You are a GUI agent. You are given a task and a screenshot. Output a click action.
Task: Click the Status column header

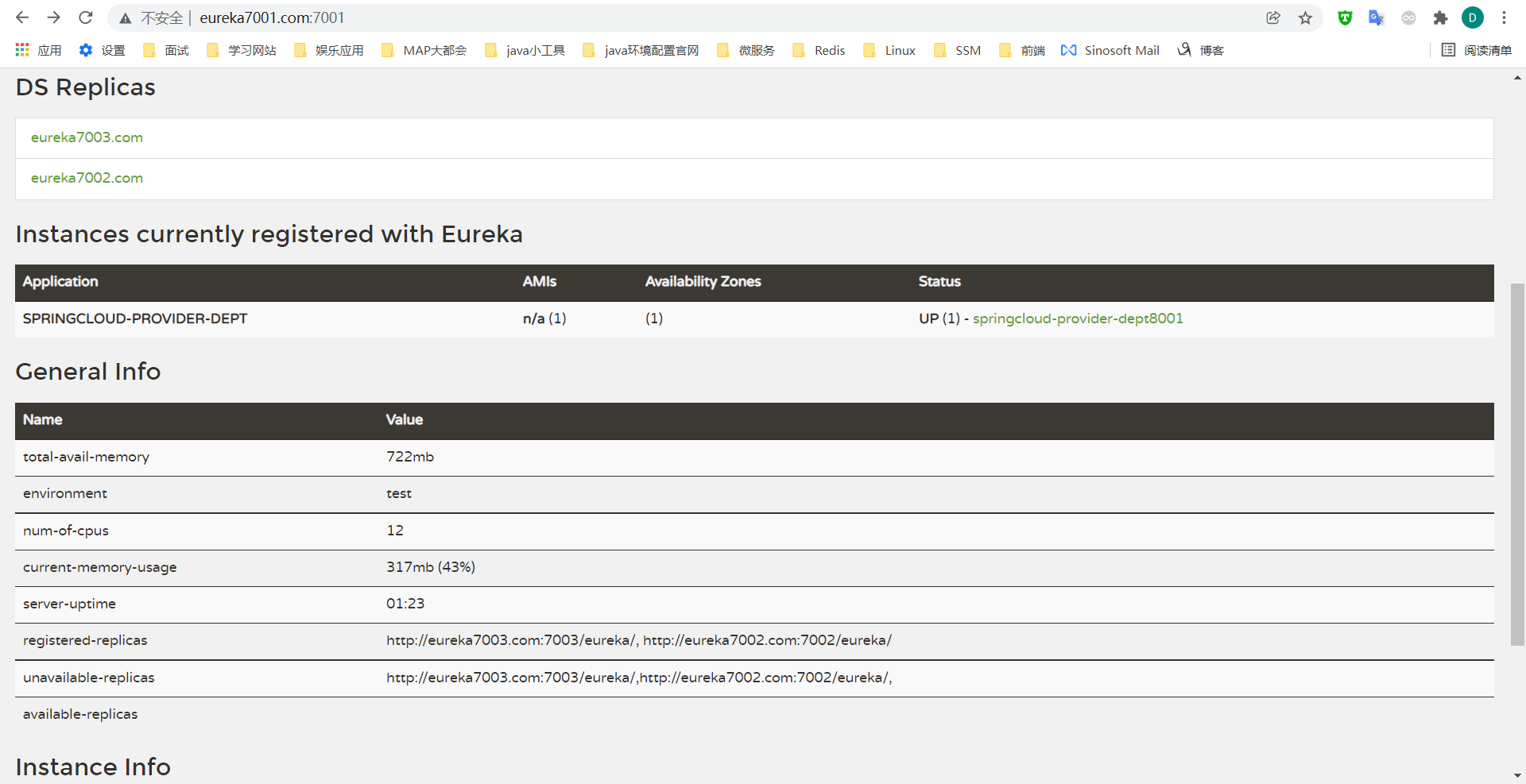point(939,281)
